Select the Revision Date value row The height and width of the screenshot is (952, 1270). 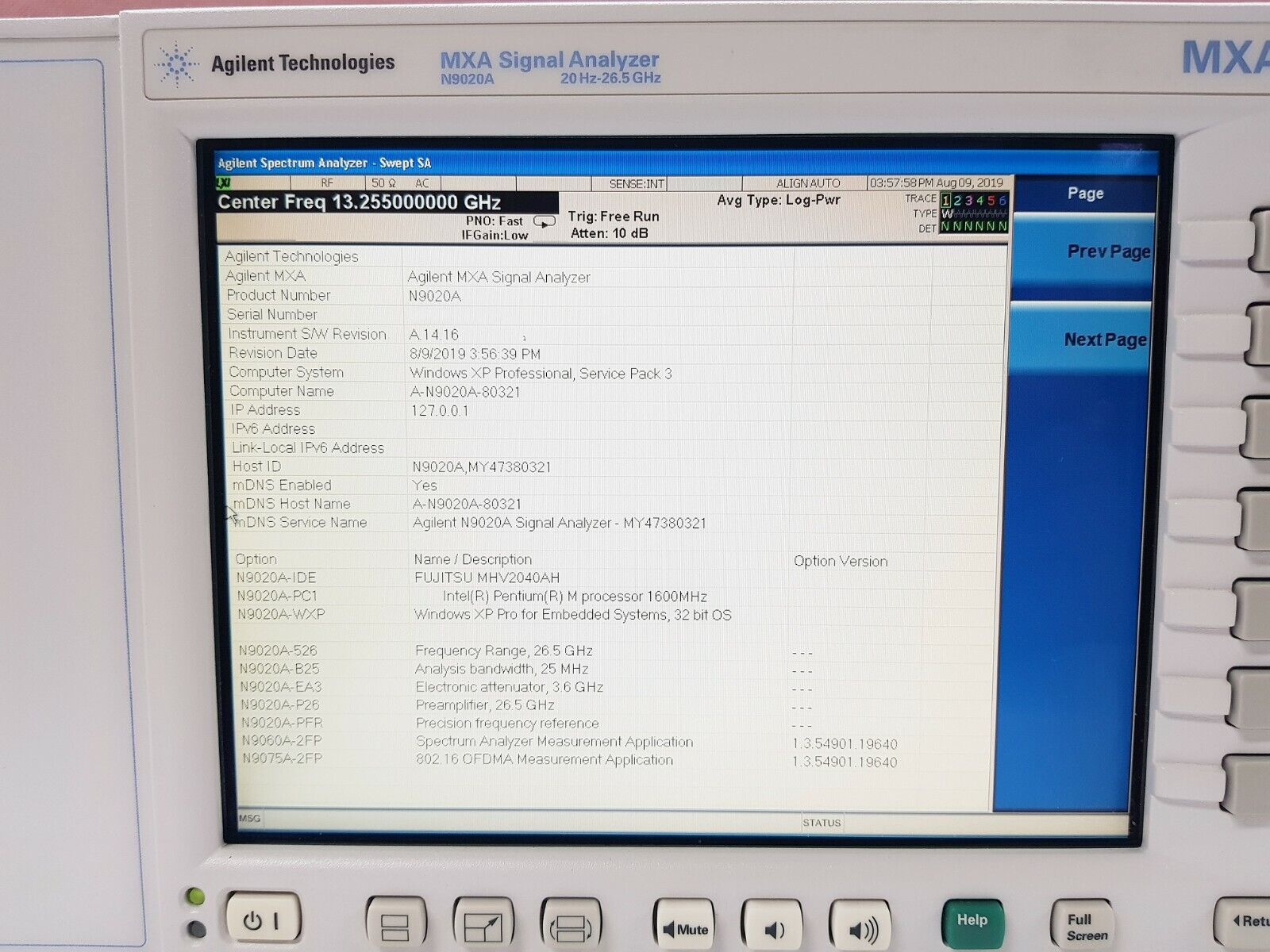[x=475, y=354]
